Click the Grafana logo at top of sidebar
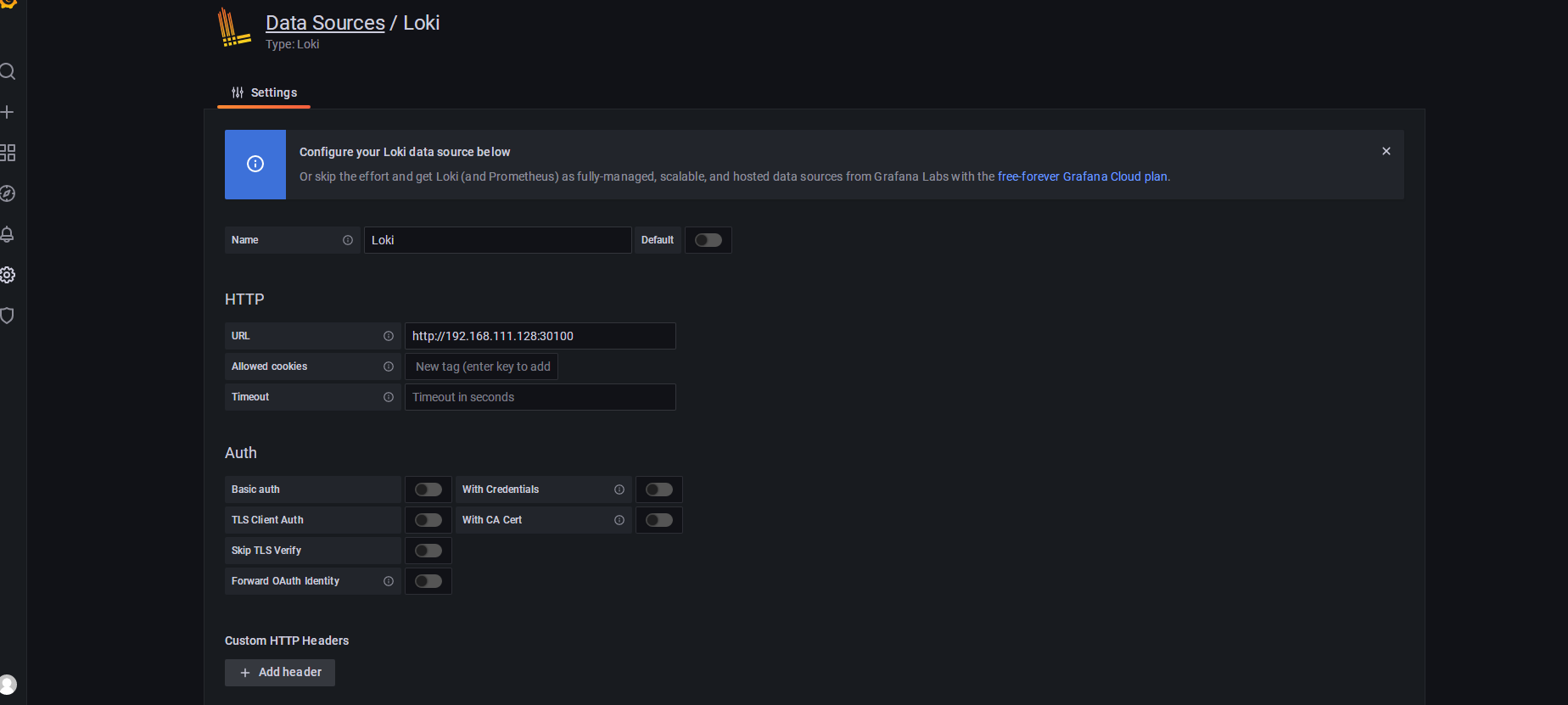1568x705 pixels. [x=8, y=3]
